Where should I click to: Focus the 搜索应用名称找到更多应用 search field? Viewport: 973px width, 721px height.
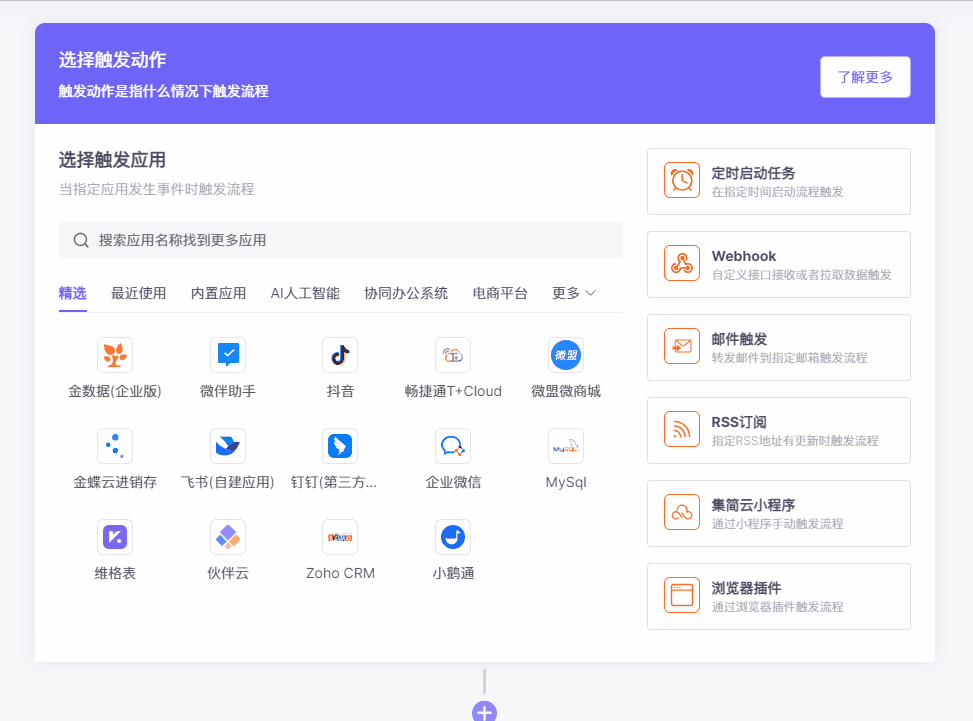coord(341,240)
